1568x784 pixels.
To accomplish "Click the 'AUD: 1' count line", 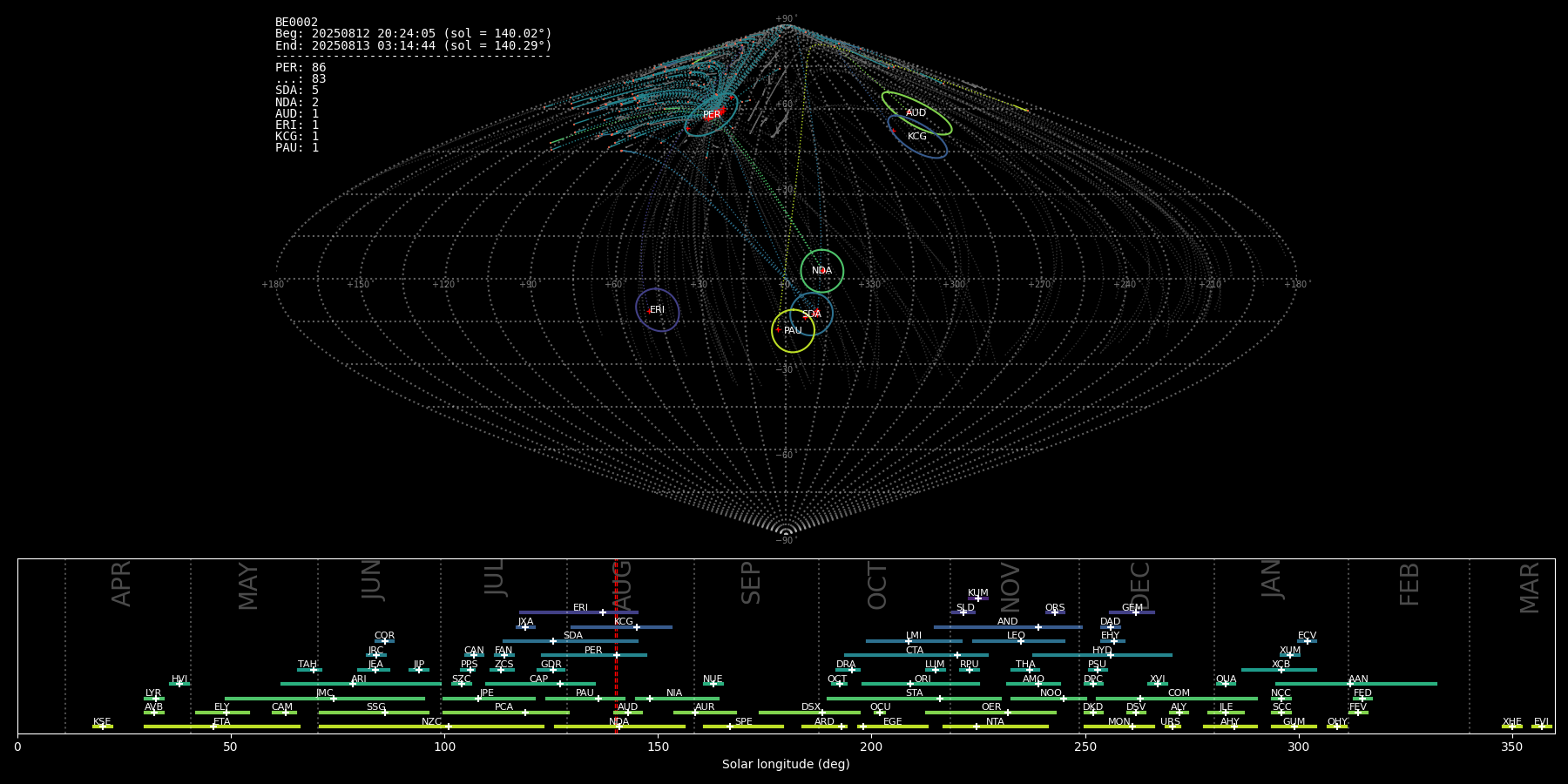I will pos(297,113).
